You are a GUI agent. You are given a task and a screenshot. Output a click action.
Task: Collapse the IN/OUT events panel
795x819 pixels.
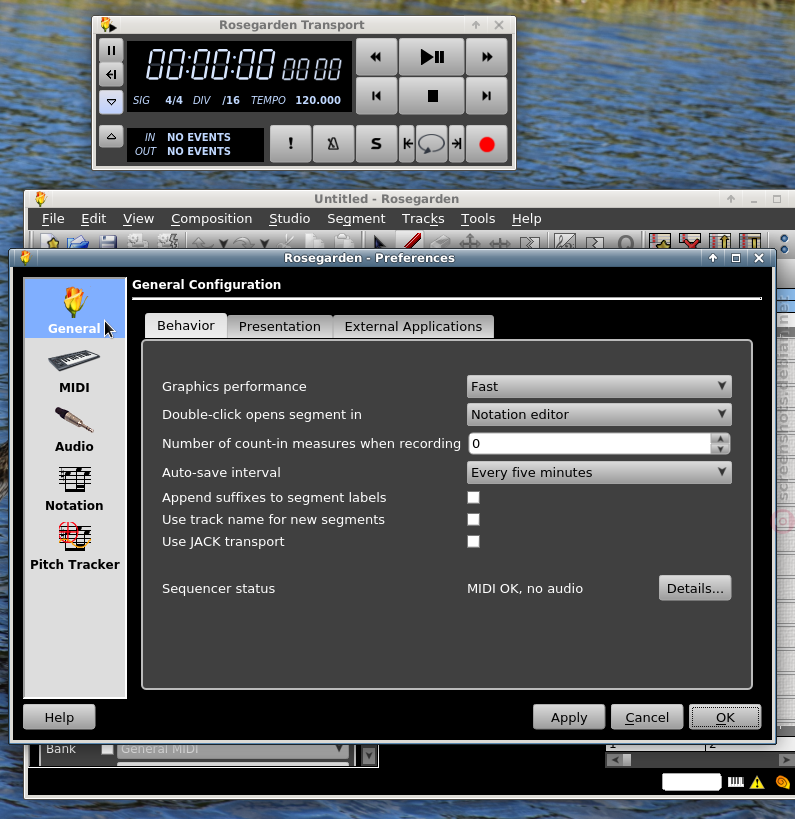pos(111,137)
